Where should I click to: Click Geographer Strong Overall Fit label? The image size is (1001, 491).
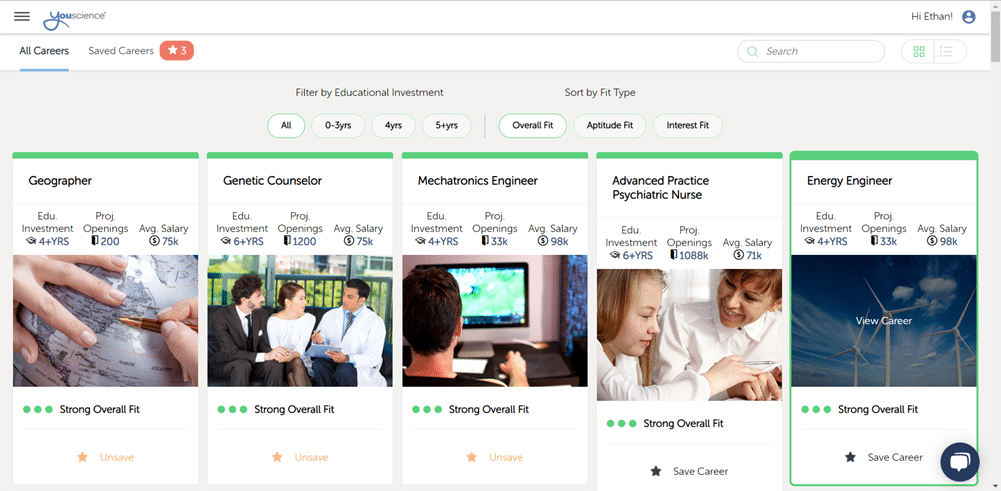click(100, 409)
